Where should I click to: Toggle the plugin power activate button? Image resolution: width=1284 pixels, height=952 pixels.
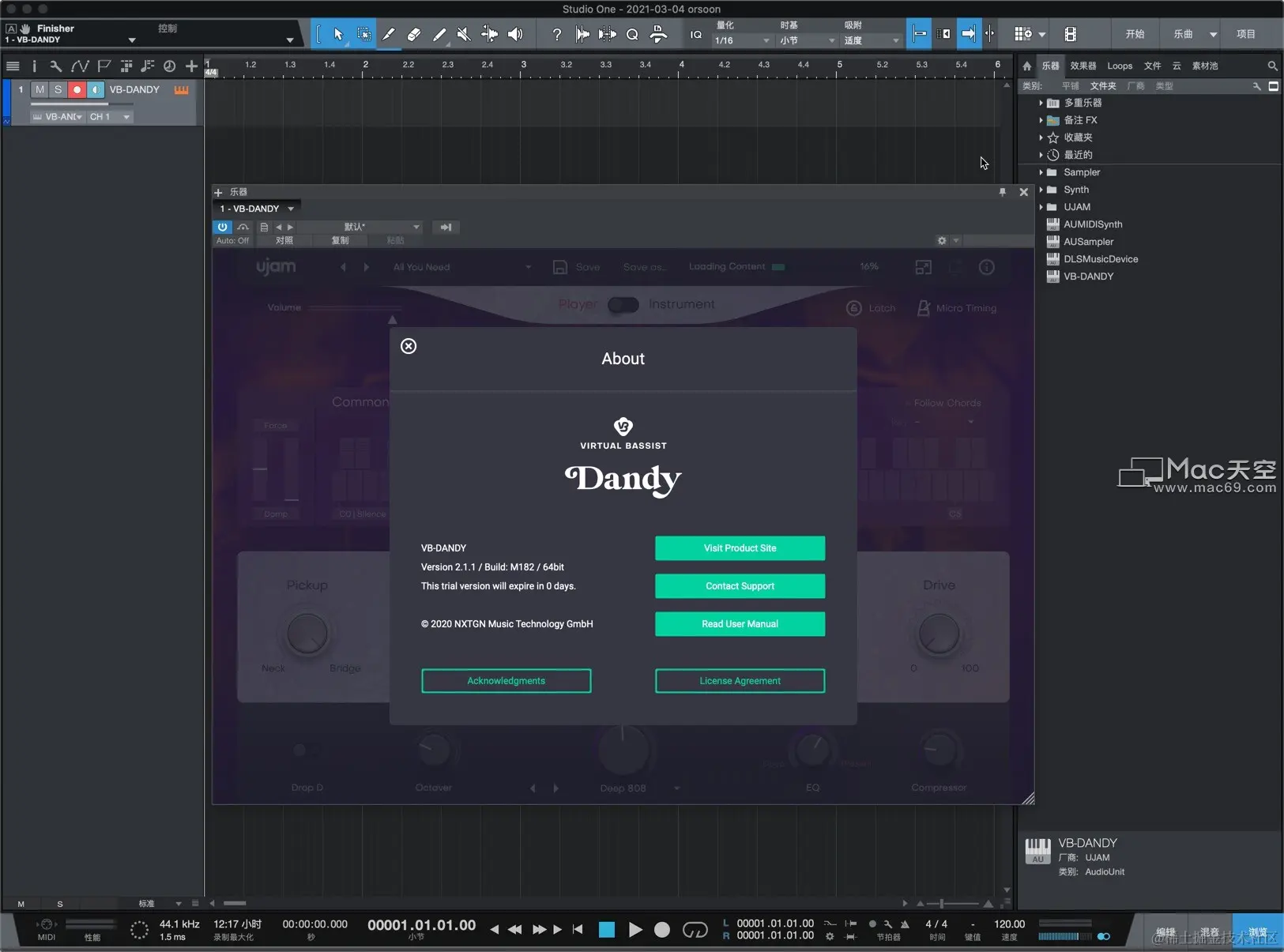[x=222, y=227]
